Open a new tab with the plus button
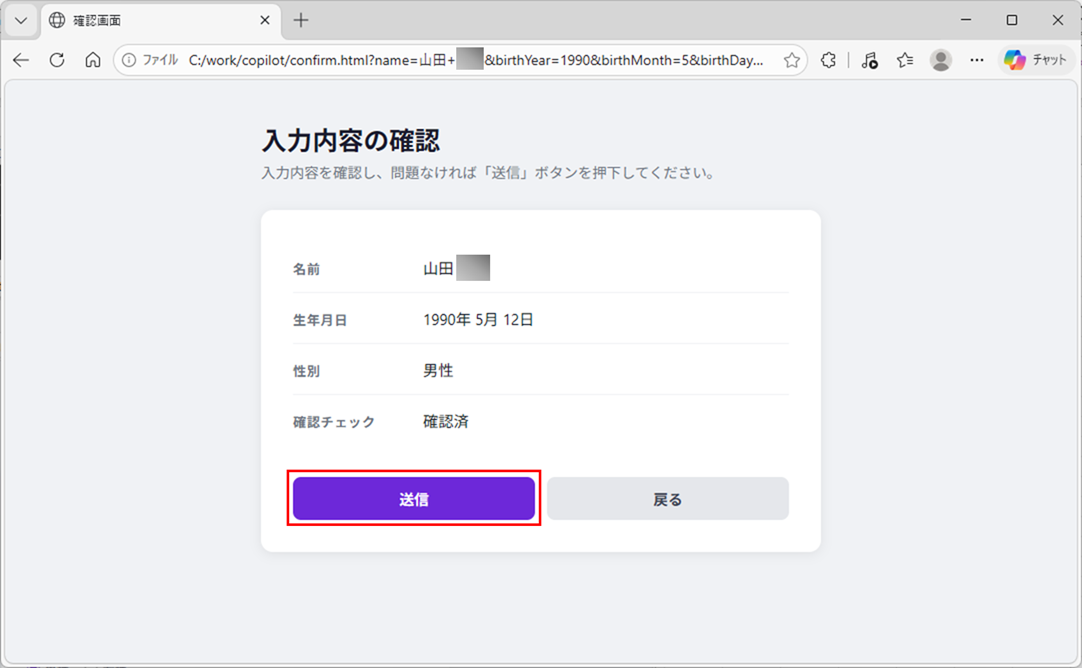This screenshot has height=668, width=1082. (x=301, y=20)
